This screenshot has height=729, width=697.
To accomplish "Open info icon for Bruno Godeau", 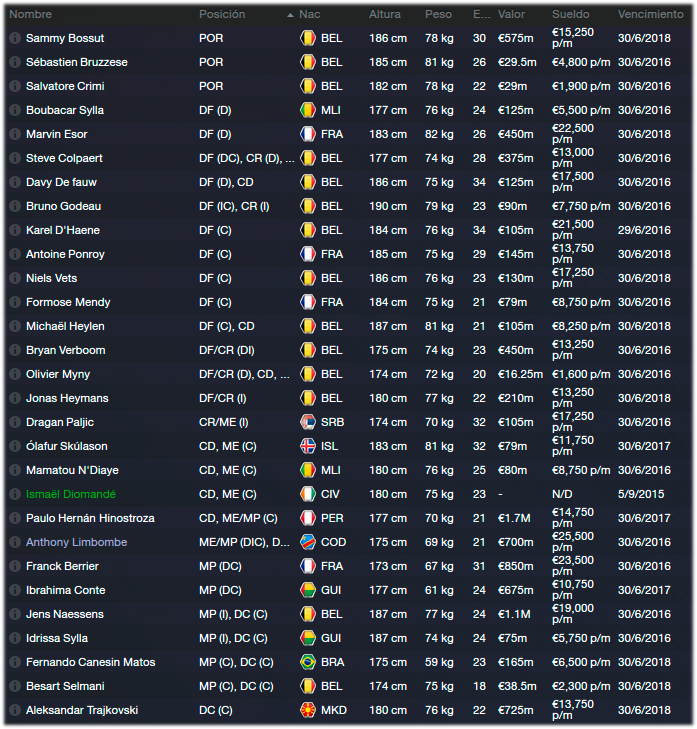I will [x=15, y=206].
